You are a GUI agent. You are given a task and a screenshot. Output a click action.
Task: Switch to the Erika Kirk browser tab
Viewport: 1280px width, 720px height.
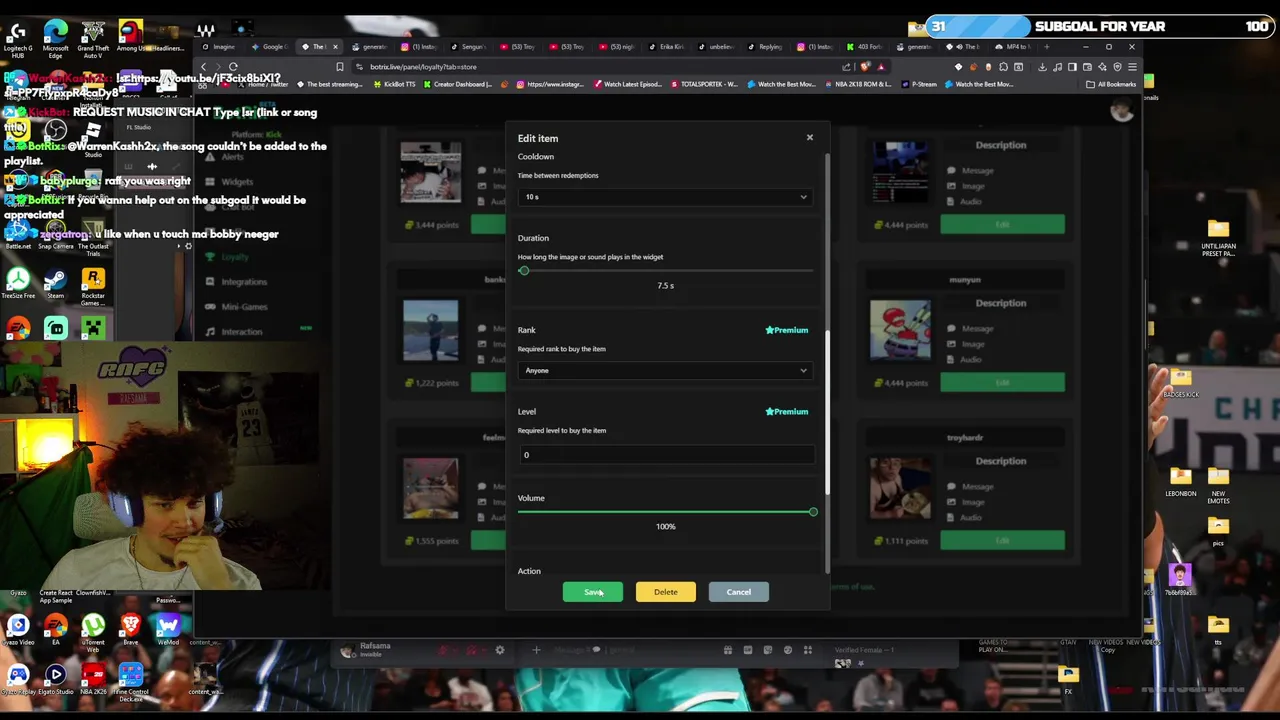667,47
